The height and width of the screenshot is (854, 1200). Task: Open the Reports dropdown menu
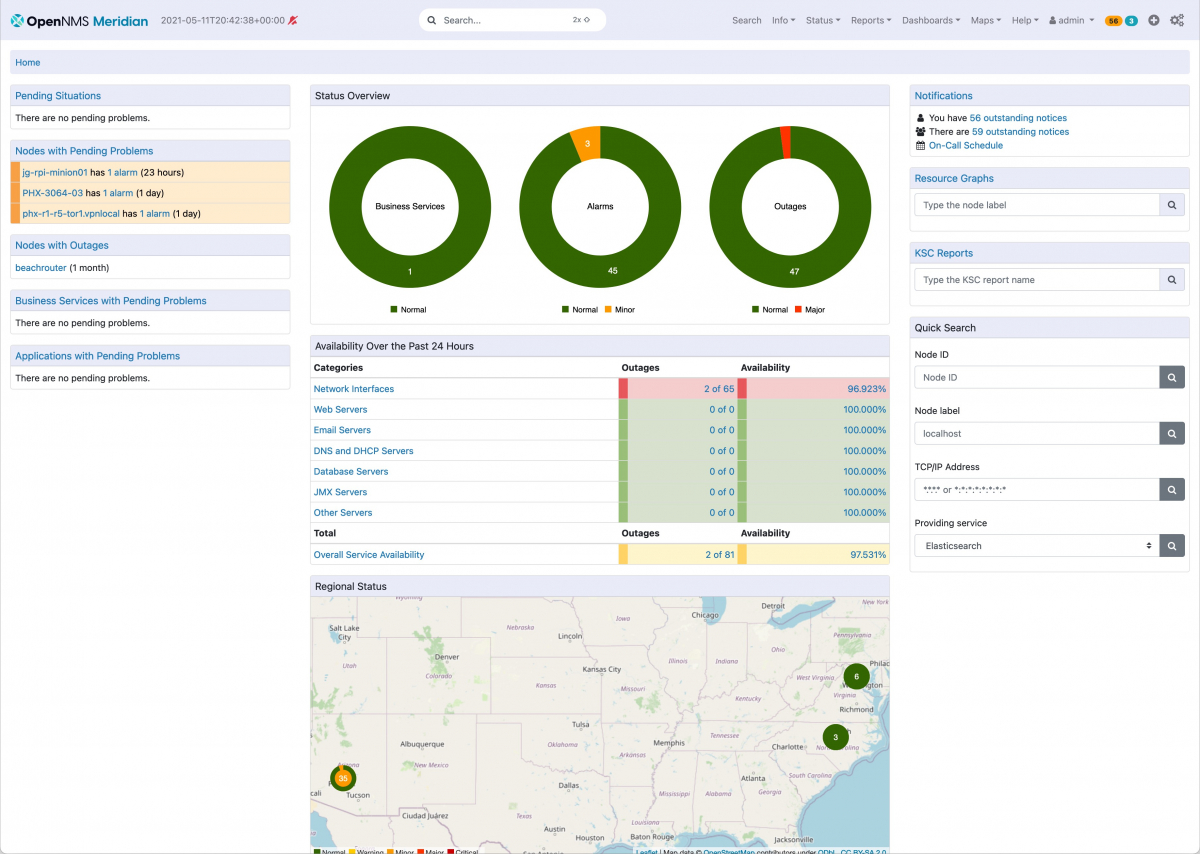(869, 19)
